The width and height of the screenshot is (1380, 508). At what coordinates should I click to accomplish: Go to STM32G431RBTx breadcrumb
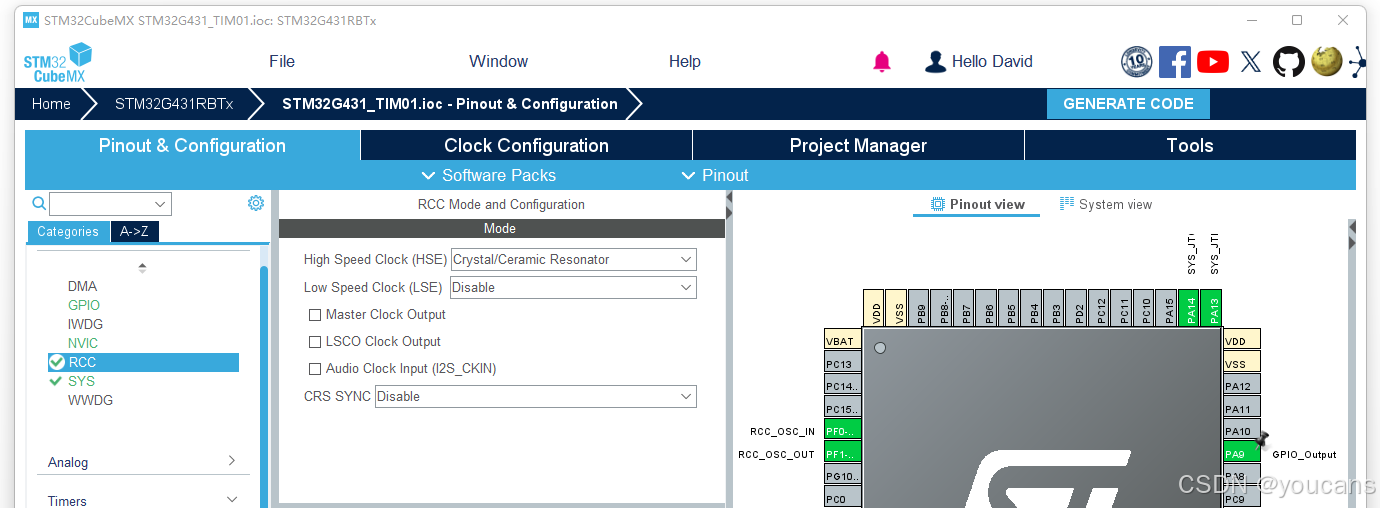tap(174, 104)
